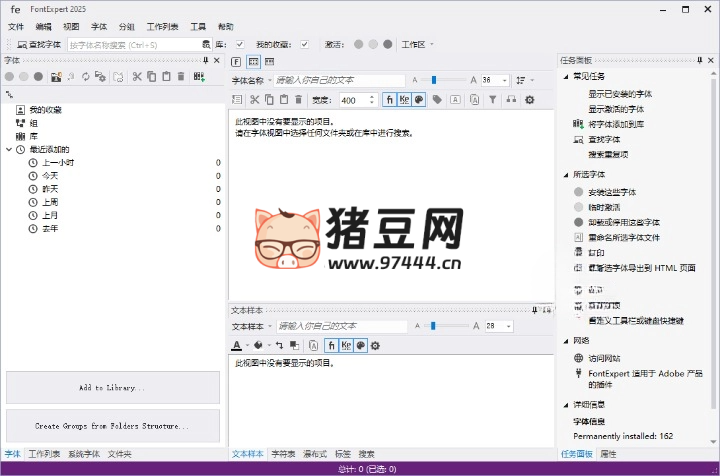Select the single font 'F' view mode icon
Screen dimensions: 720x476
tap(236, 62)
